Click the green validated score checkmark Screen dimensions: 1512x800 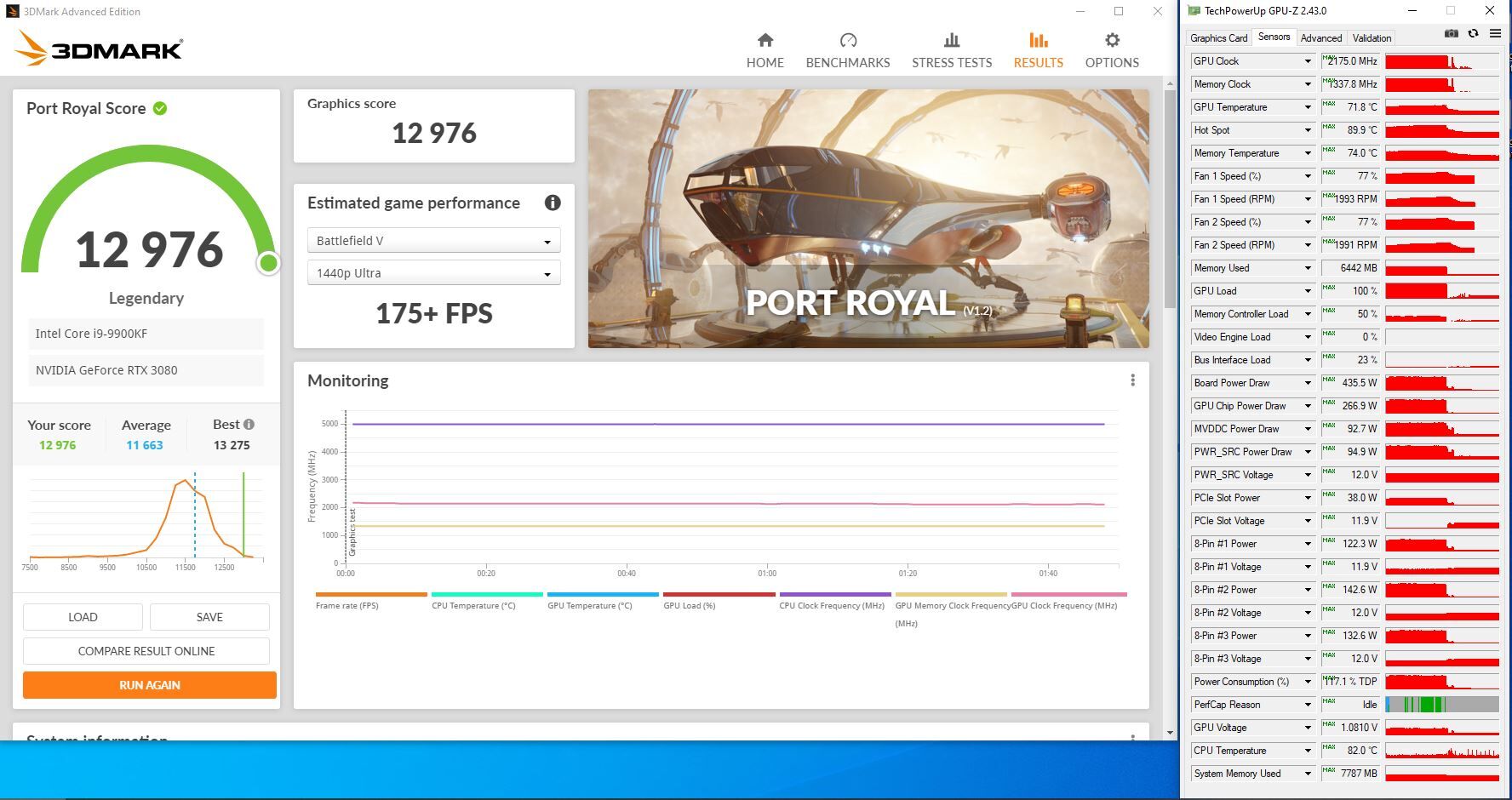click(160, 108)
